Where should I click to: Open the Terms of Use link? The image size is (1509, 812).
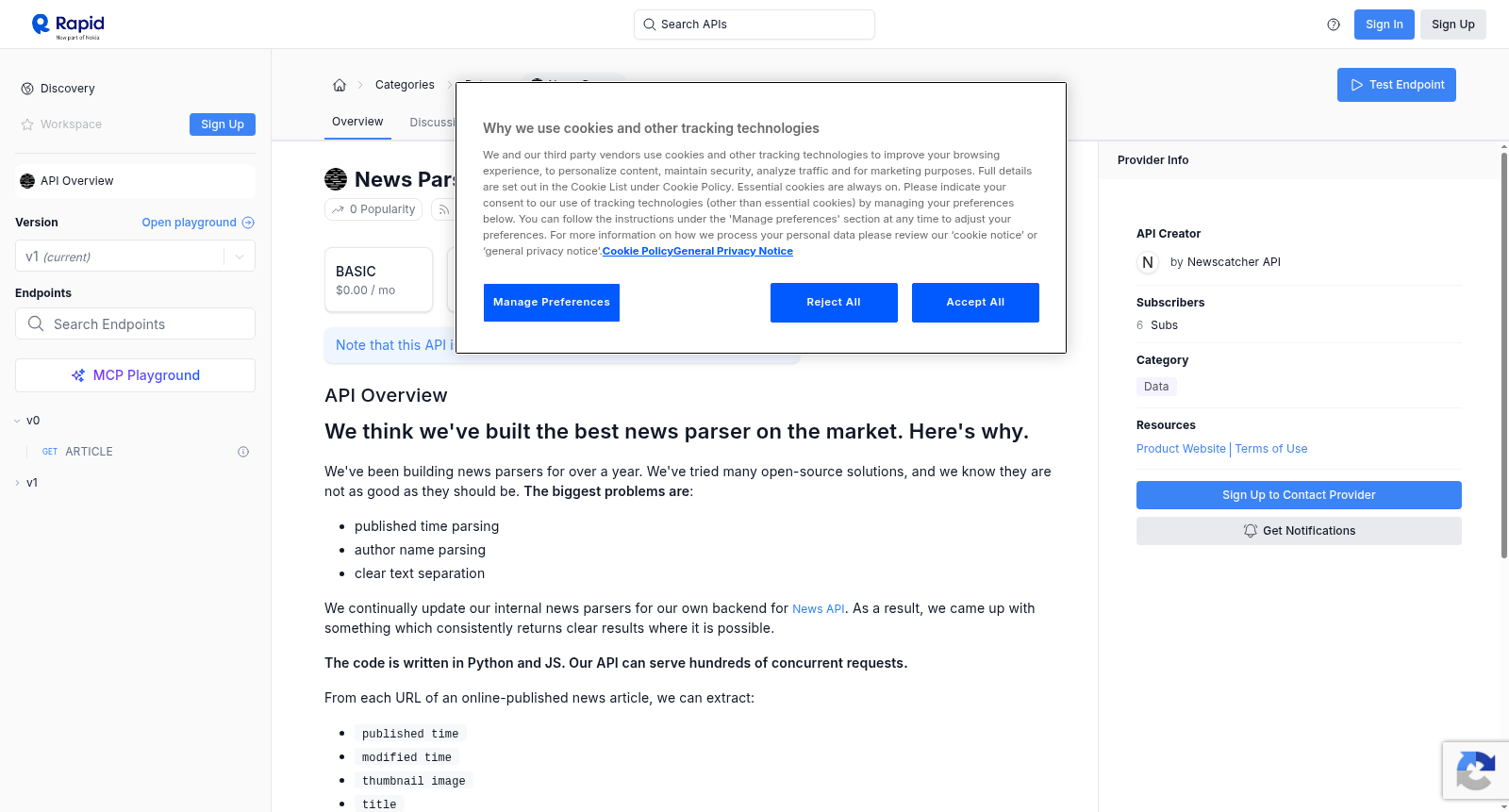coord(1271,449)
